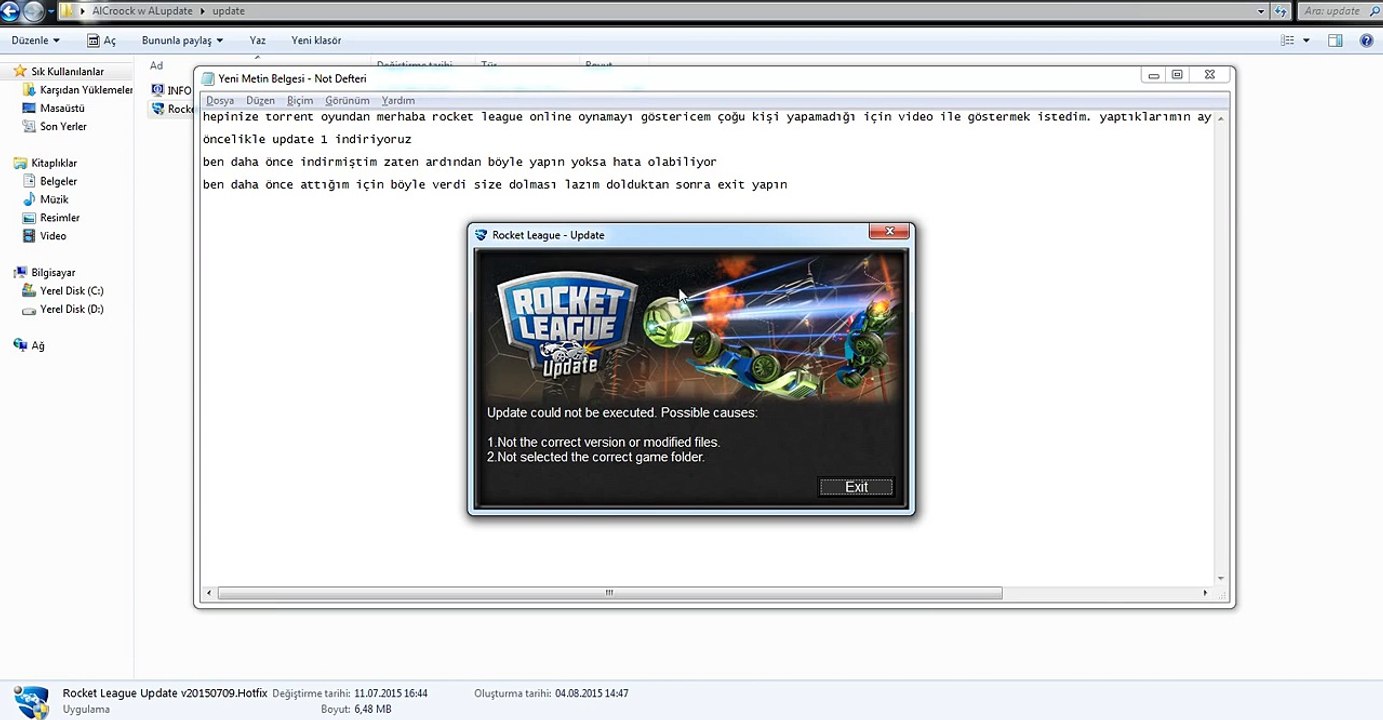Screen dimensions: 1383x720
Task: Click the right scroll arrow in Not Defteri
Action: 1205,593
